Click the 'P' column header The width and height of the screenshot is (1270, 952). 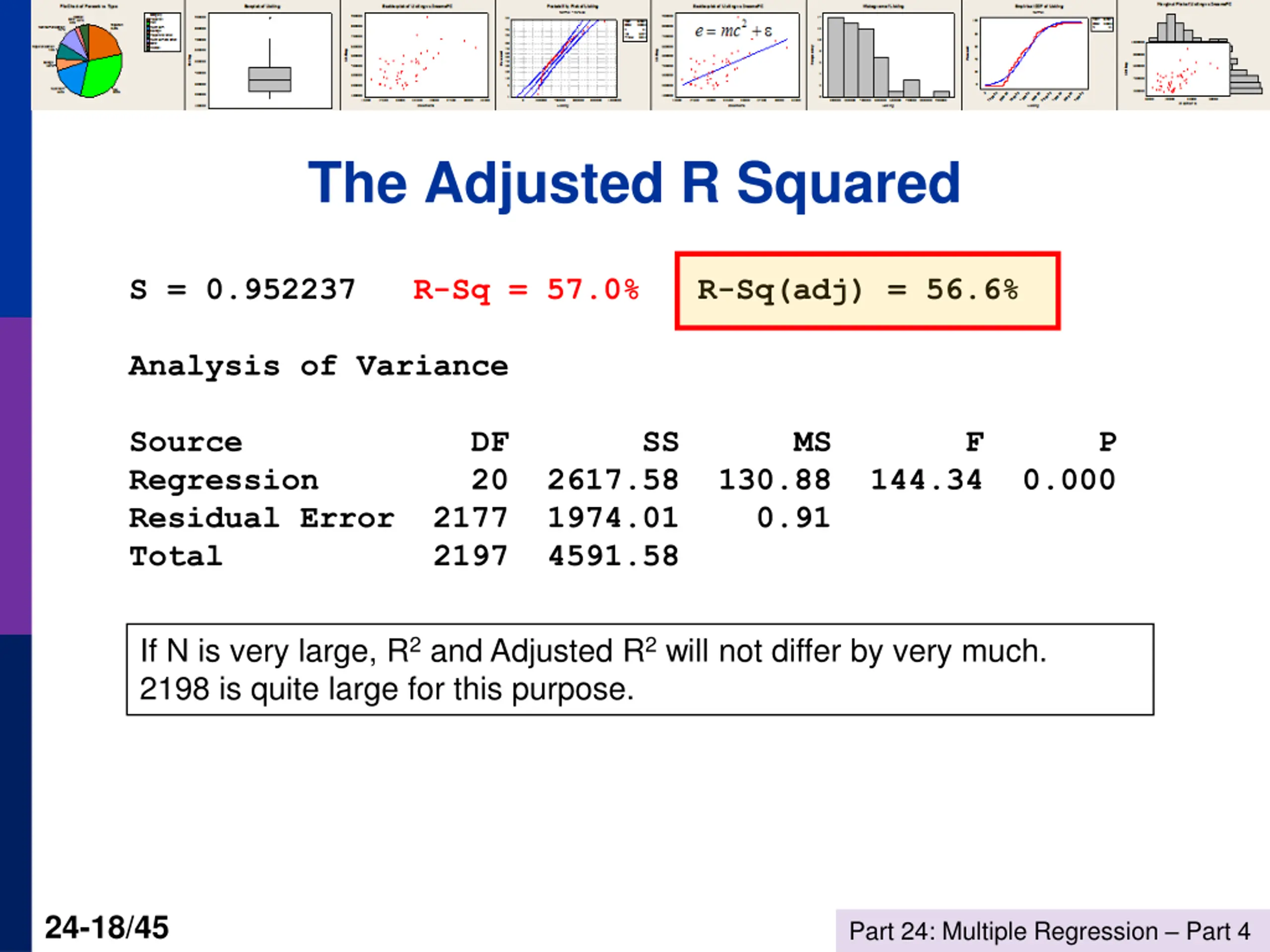tap(1107, 442)
